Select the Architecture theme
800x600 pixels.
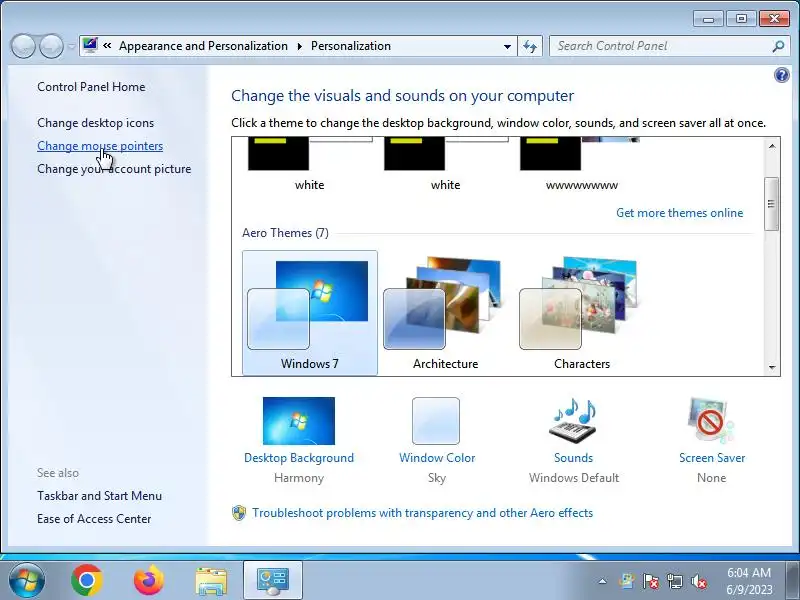click(445, 313)
